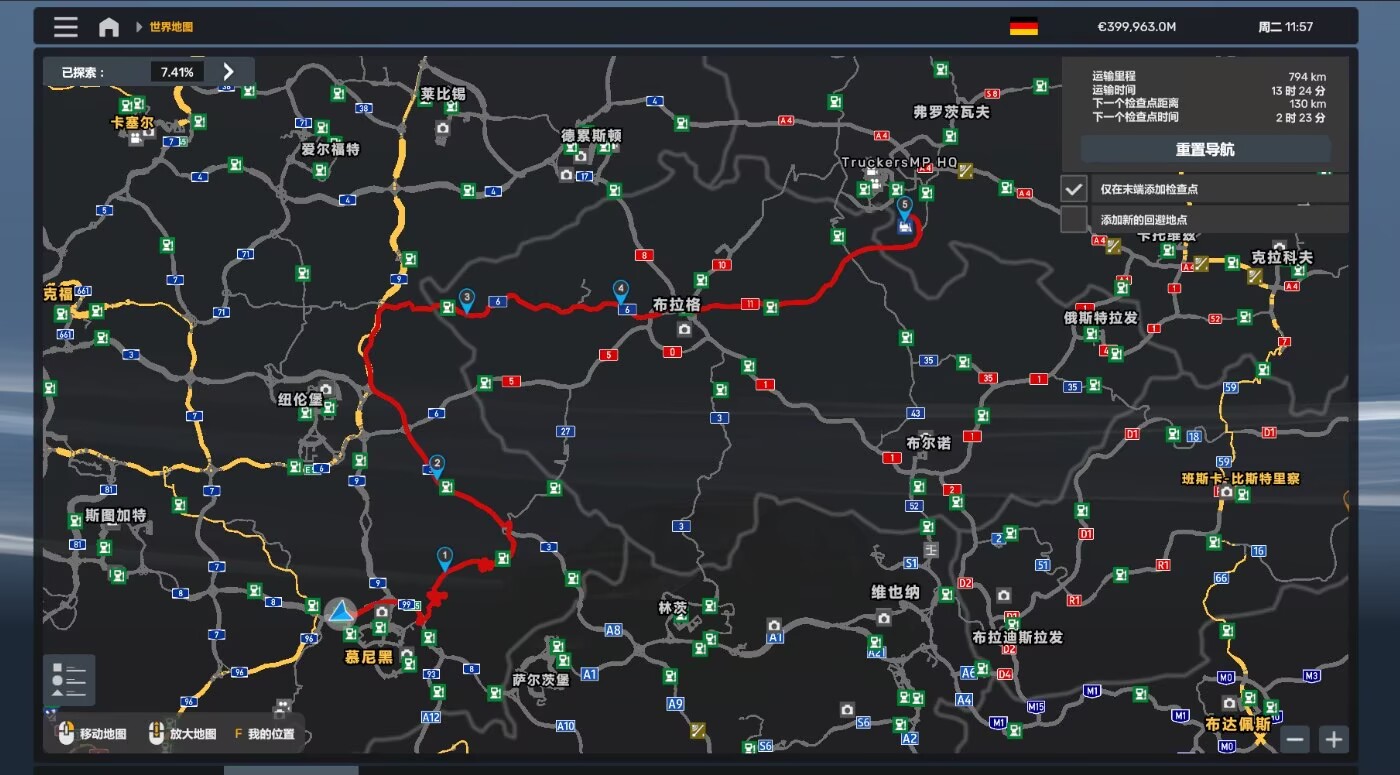Click the 慕尼黑 city label
Image resolution: width=1400 pixels, height=775 pixels.
369,657
